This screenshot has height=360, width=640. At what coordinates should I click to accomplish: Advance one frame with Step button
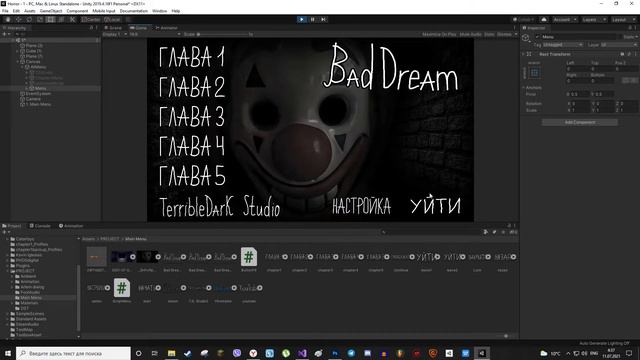pyautogui.click(x=323, y=19)
